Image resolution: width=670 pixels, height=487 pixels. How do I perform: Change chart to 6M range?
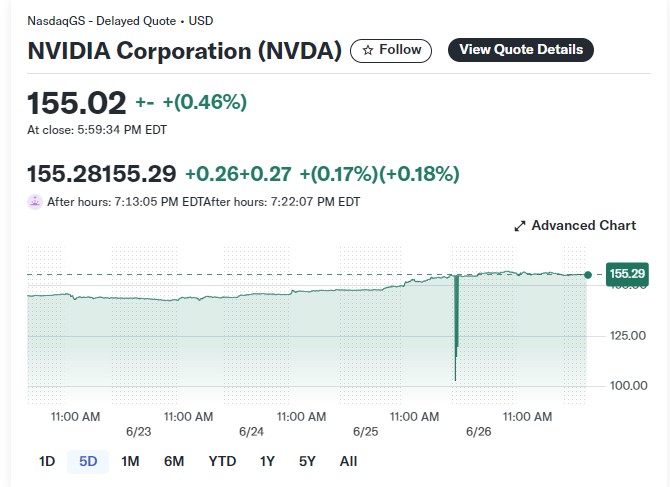pyautogui.click(x=174, y=461)
